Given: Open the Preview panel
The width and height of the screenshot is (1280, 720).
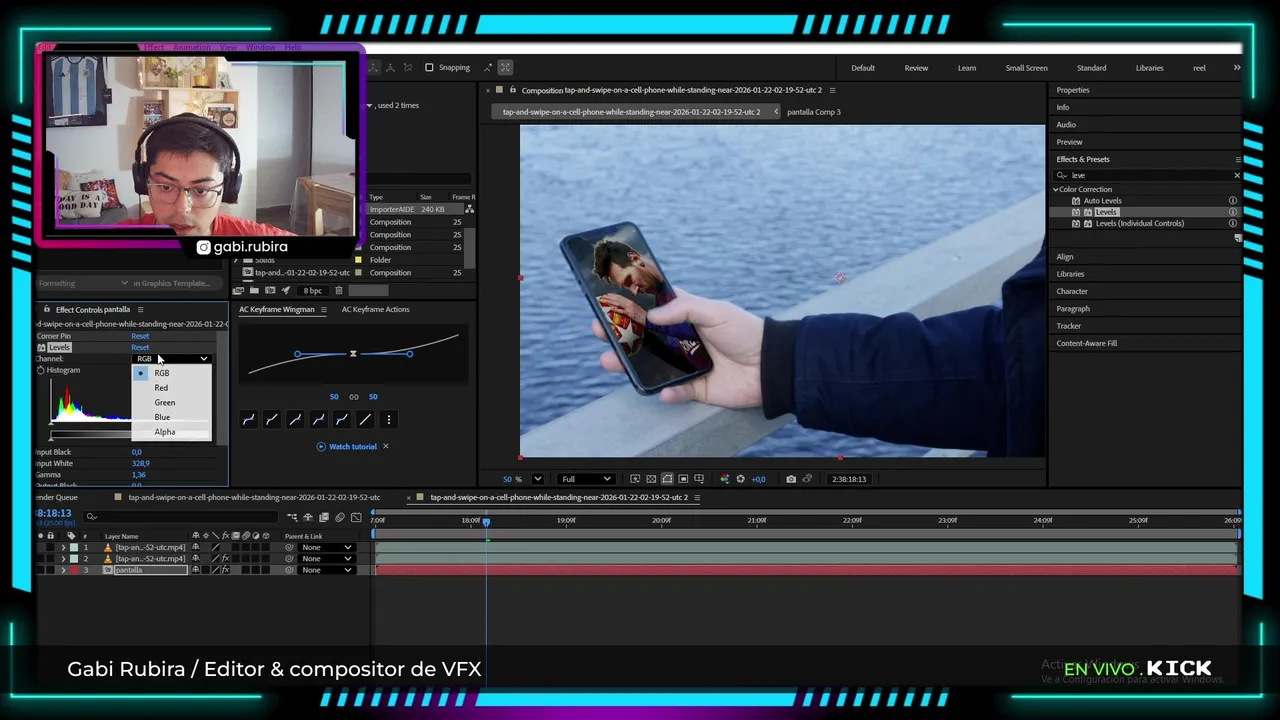Looking at the screenshot, I should coord(1069,142).
